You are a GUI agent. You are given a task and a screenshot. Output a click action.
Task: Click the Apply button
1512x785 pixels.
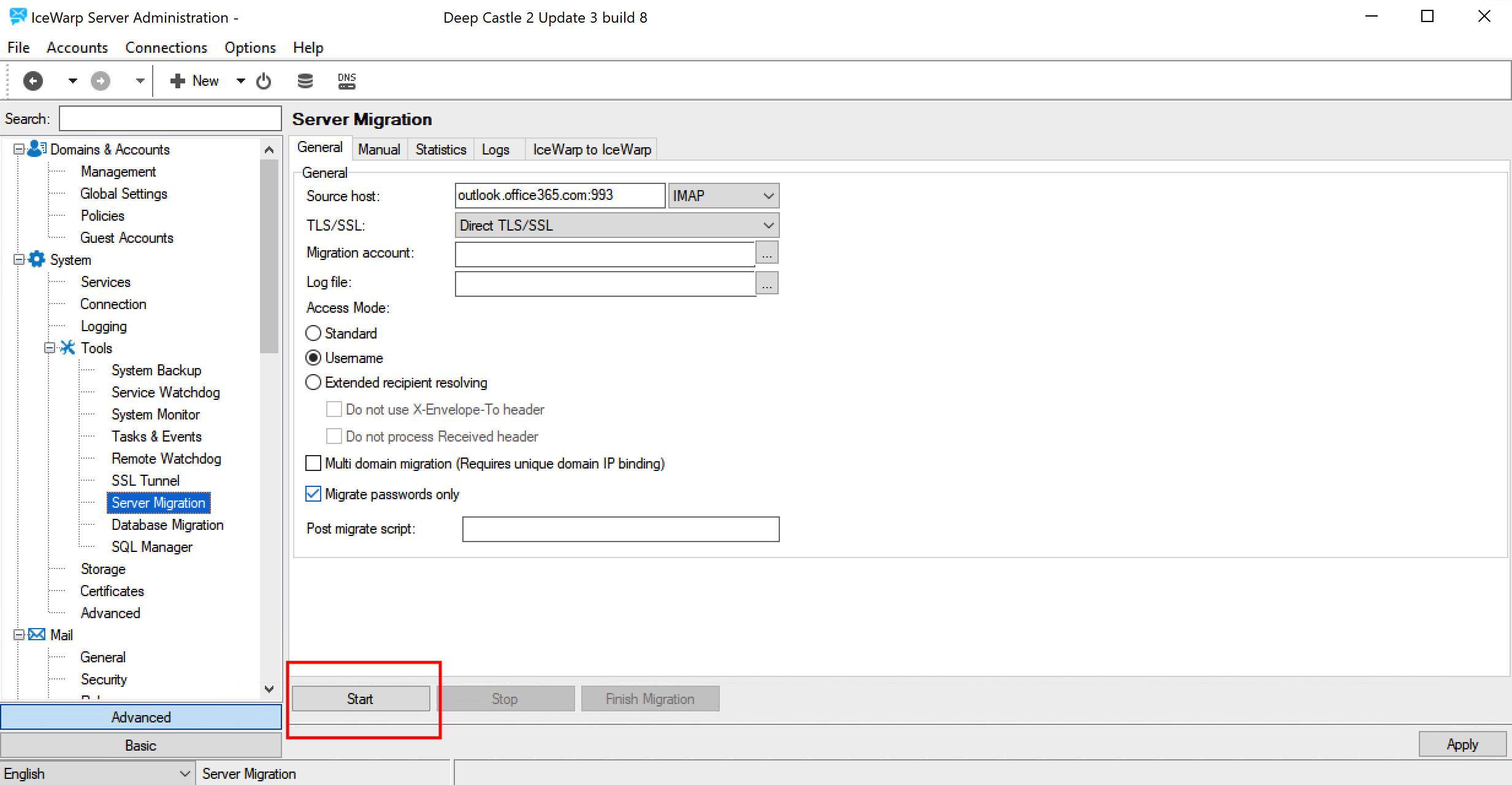point(1462,744)
